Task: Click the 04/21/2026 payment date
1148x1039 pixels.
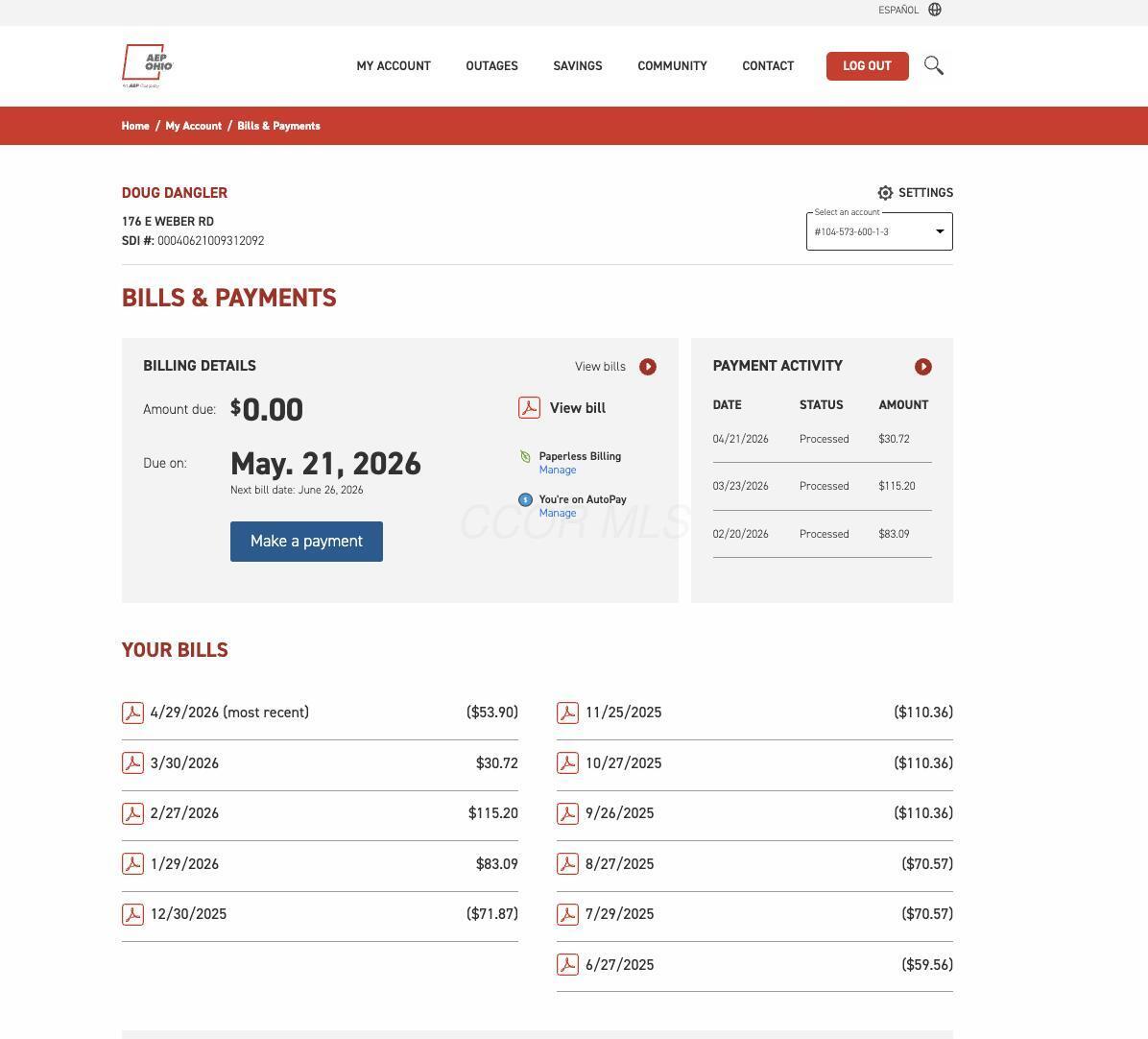Action: (x=740, y=440)
